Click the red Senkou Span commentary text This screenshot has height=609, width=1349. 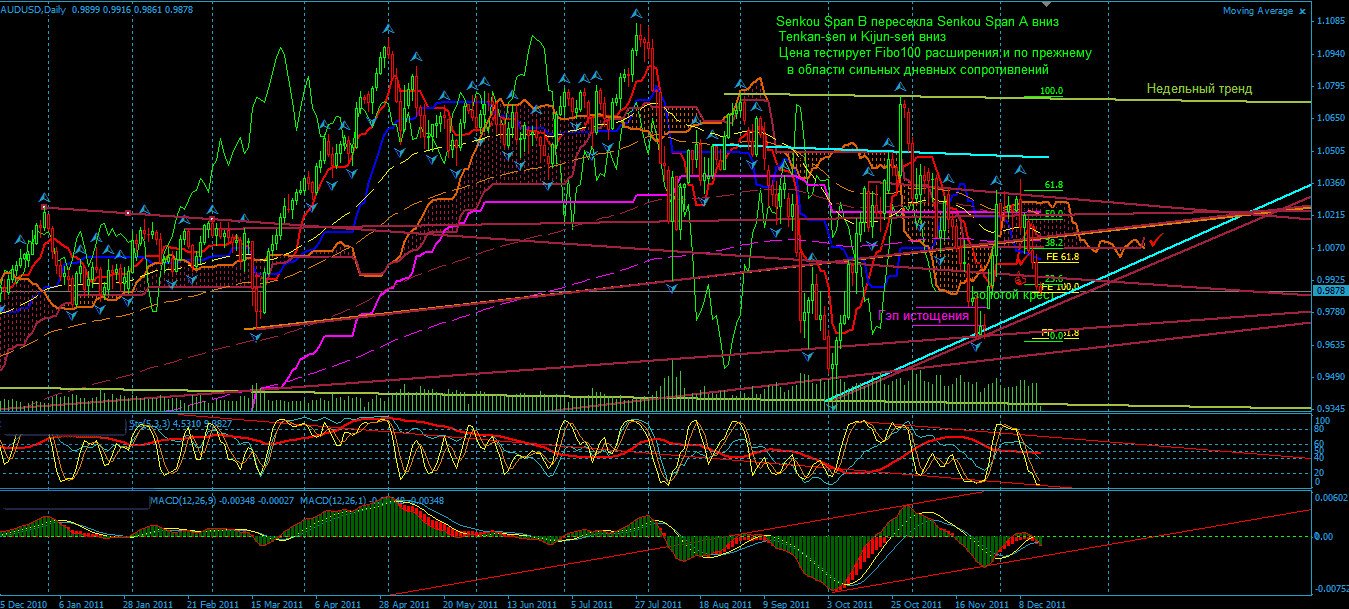(x=916, y=20)
